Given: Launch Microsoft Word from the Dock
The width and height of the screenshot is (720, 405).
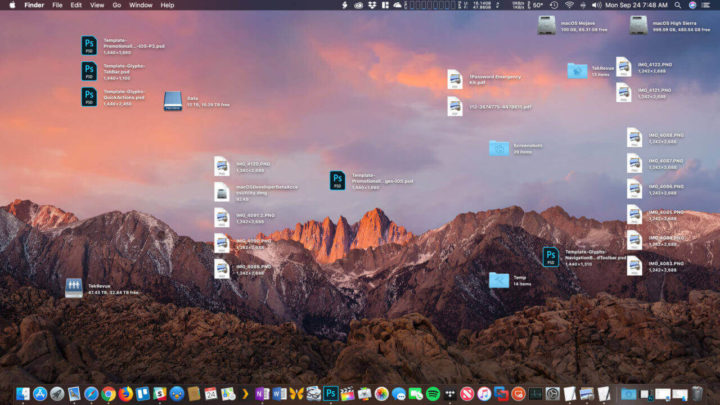Looking at the screenshot, I should 279,394.
